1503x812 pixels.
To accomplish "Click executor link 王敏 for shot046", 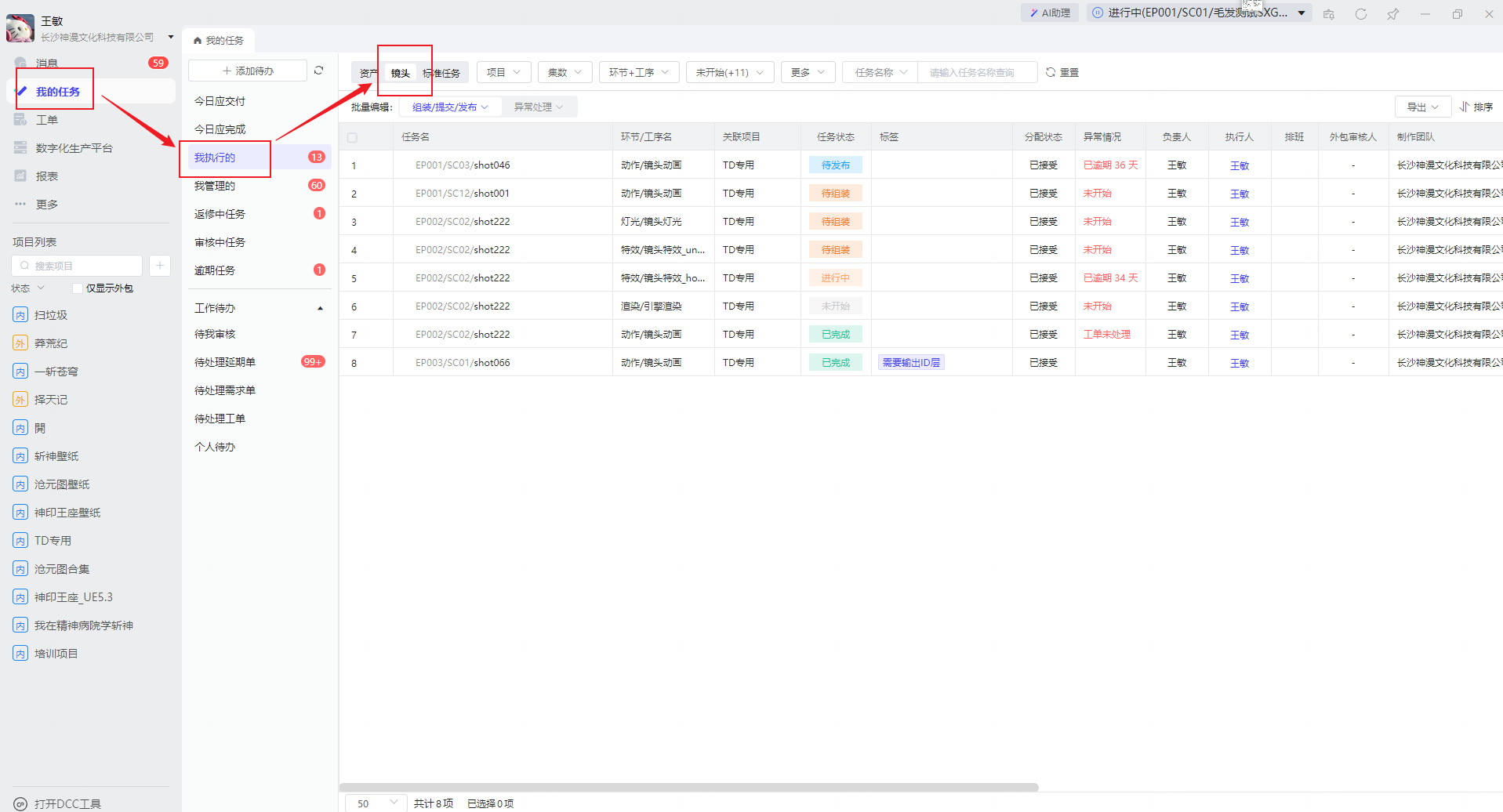I will [x=1239, y=165].
